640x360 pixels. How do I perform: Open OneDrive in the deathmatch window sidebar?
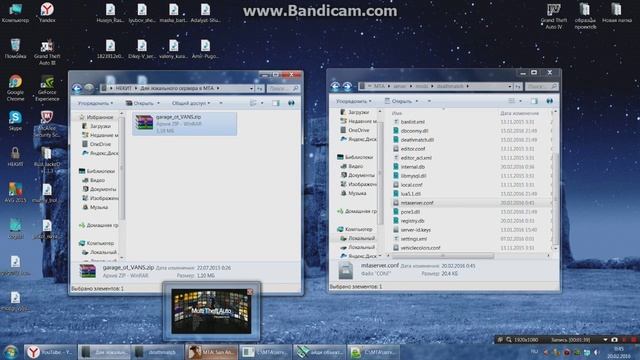click(x=358, y=130)
